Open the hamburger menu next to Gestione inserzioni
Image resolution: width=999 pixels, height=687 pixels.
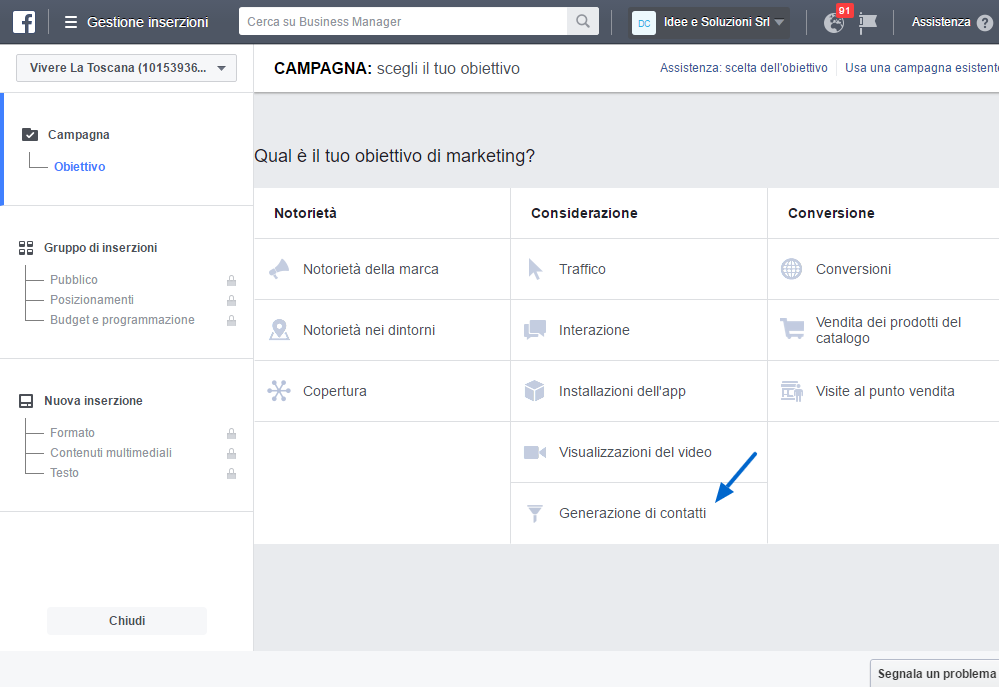pyautogui.click(x=71, y=22)
